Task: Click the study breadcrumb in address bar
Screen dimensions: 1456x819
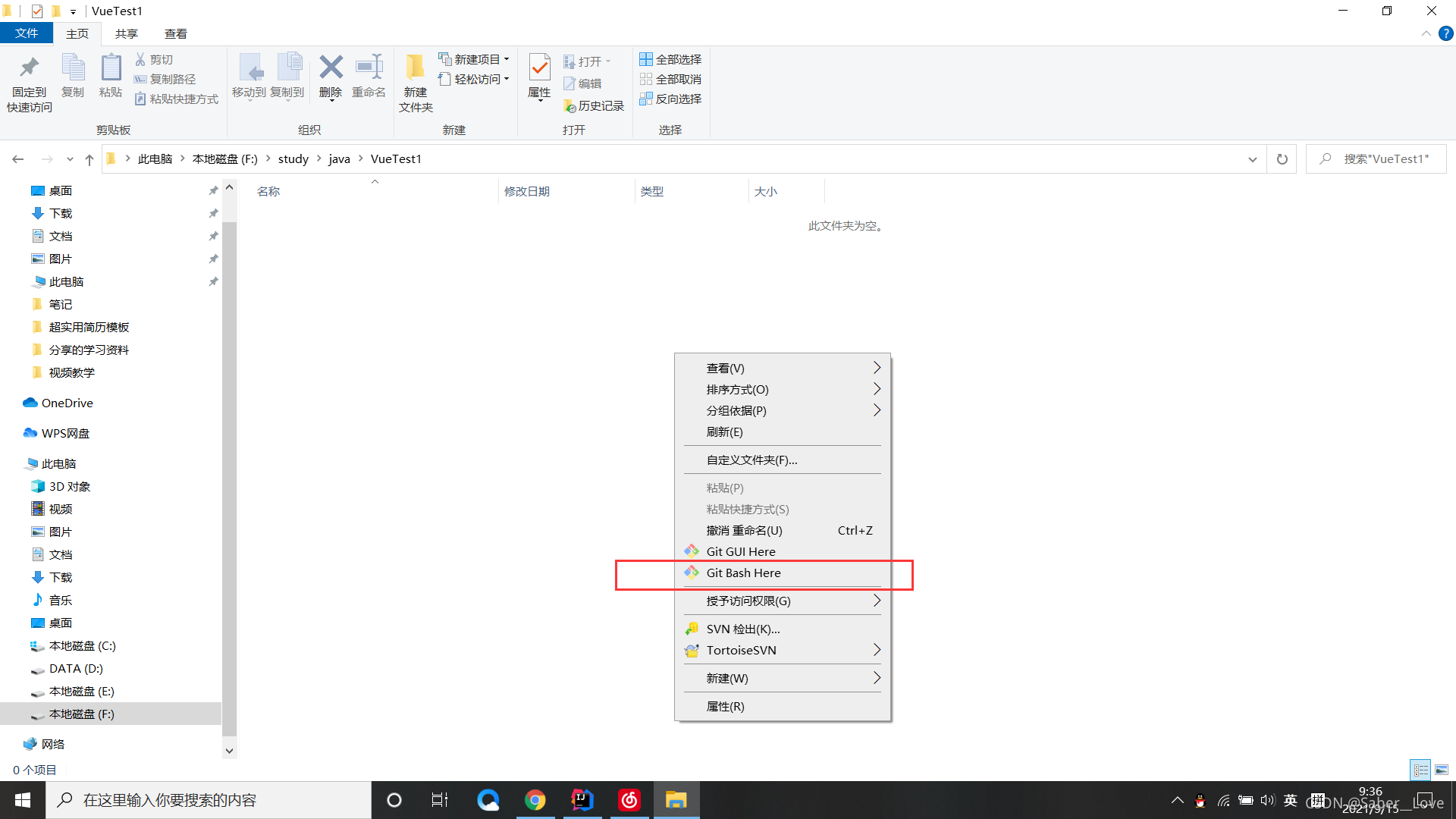Action: [293, 158]
